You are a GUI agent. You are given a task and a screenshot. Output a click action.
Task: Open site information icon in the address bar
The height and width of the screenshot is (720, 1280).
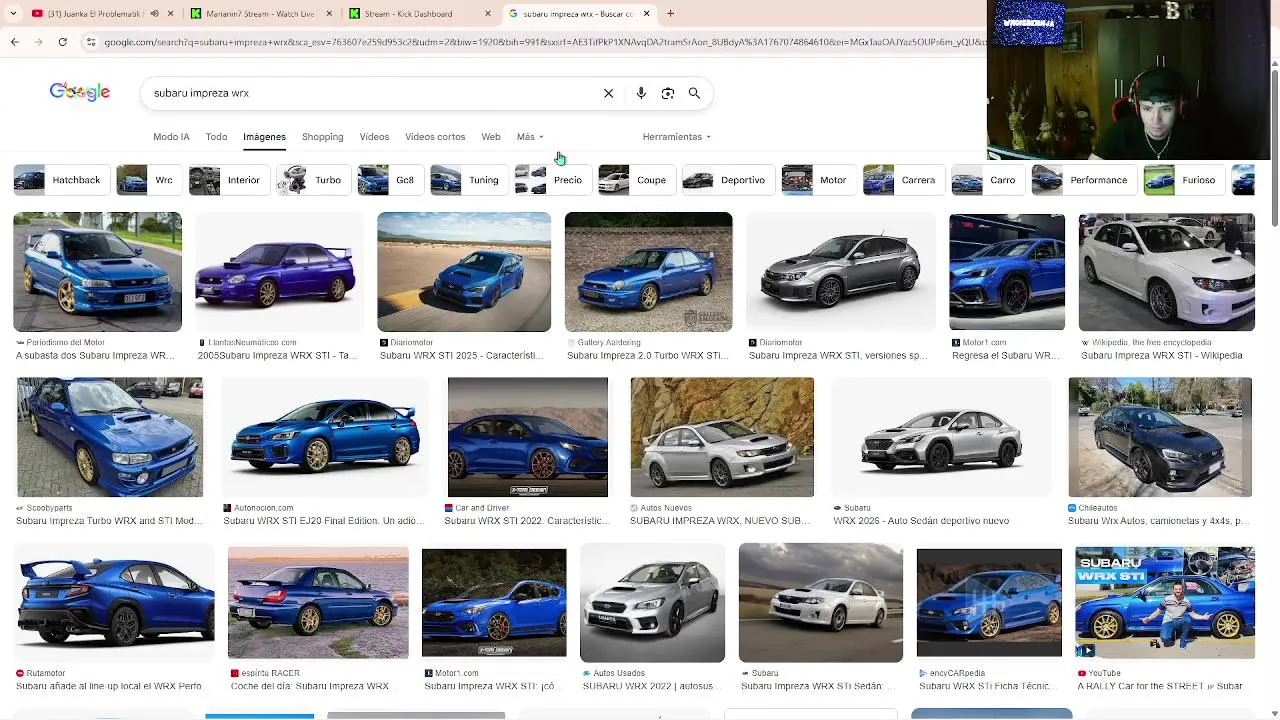91,42
